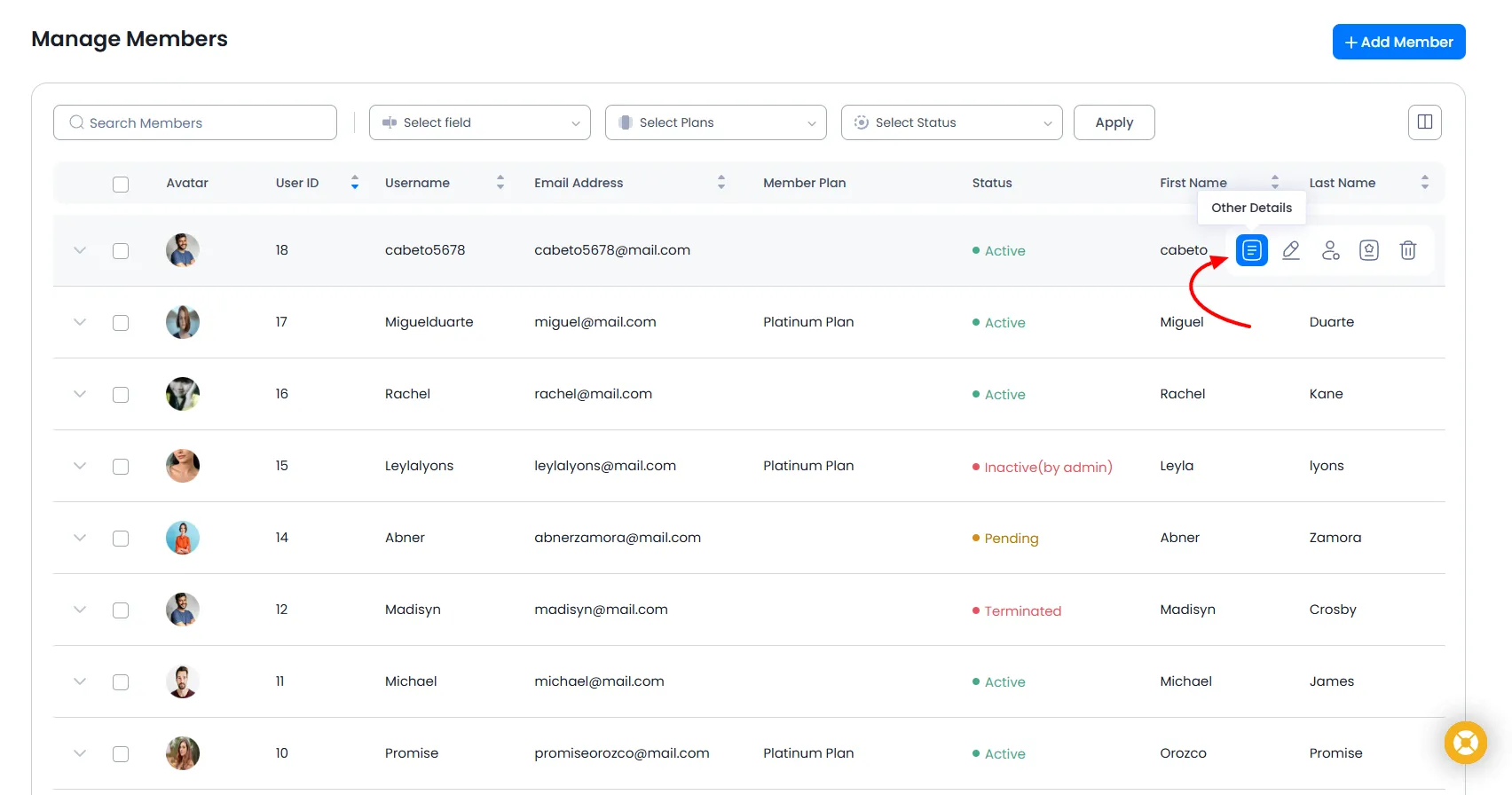Click the Search Members input field
This screenshot has width=1512, height=795.
click(195, 122)
